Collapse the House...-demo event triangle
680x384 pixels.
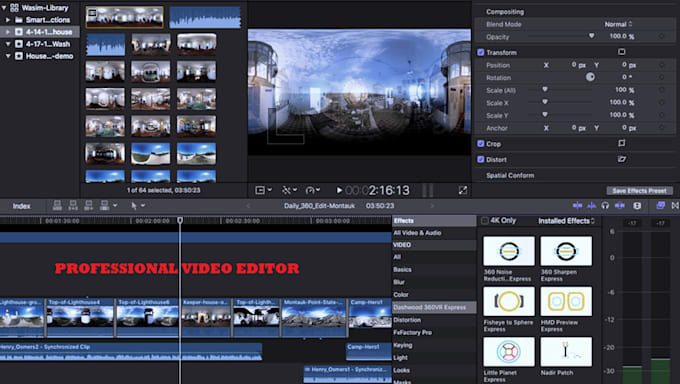coord(8,56)
